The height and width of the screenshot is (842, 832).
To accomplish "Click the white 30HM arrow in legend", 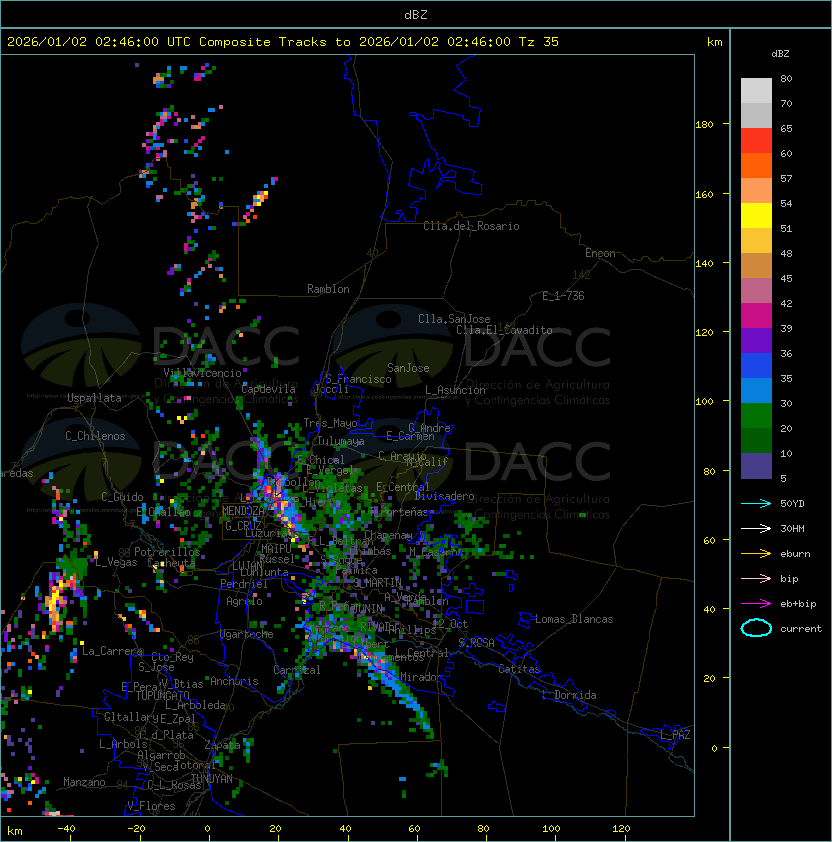I will click(x=756, y=528).
